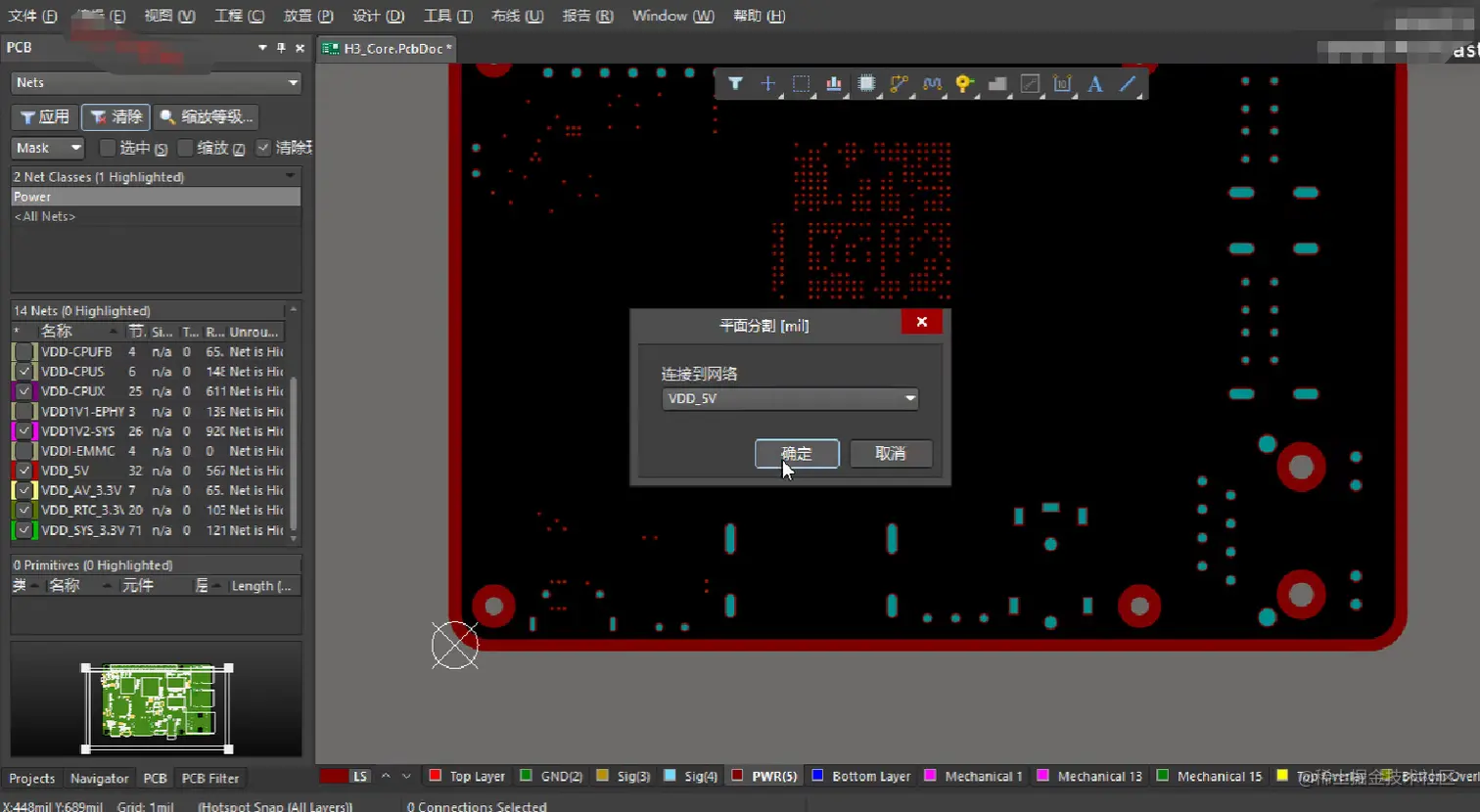This screenshot has height=812, width=1480.
Task: Open the PCB panel options arrow menu
Action: click(262, 48)
